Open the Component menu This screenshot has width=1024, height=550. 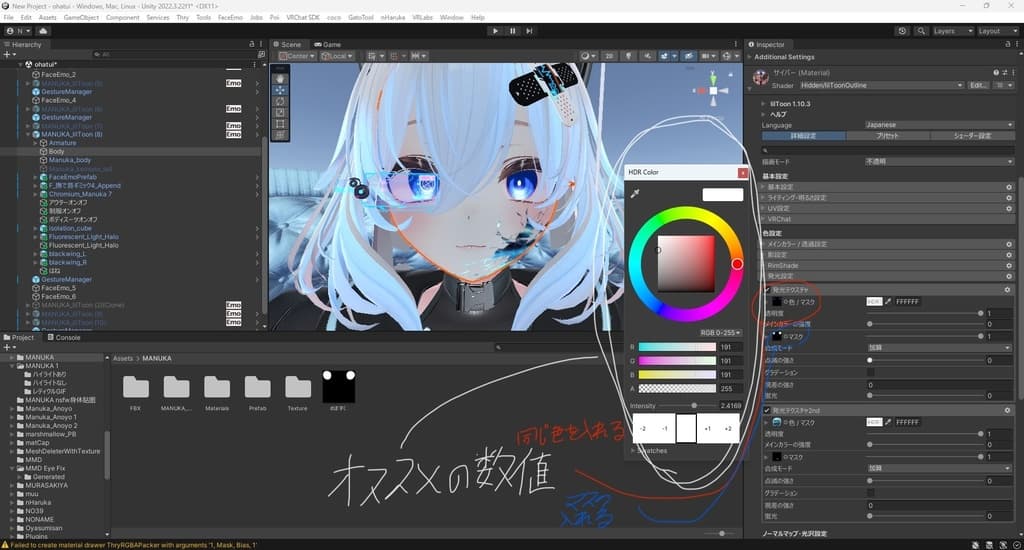(x=122, y=18)
